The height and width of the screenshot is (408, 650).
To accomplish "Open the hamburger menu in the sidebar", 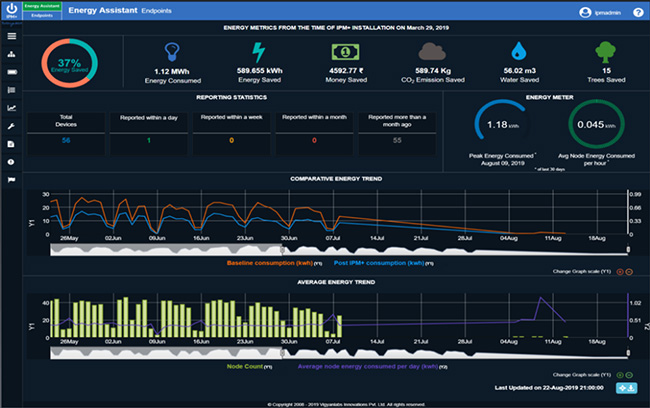I will point(11,37).
